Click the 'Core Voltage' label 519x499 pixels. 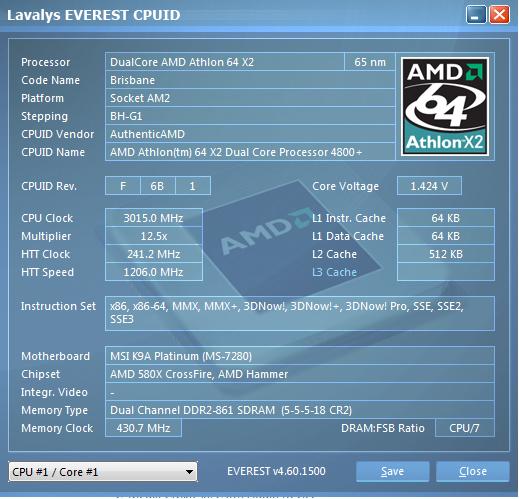point(345,186)
